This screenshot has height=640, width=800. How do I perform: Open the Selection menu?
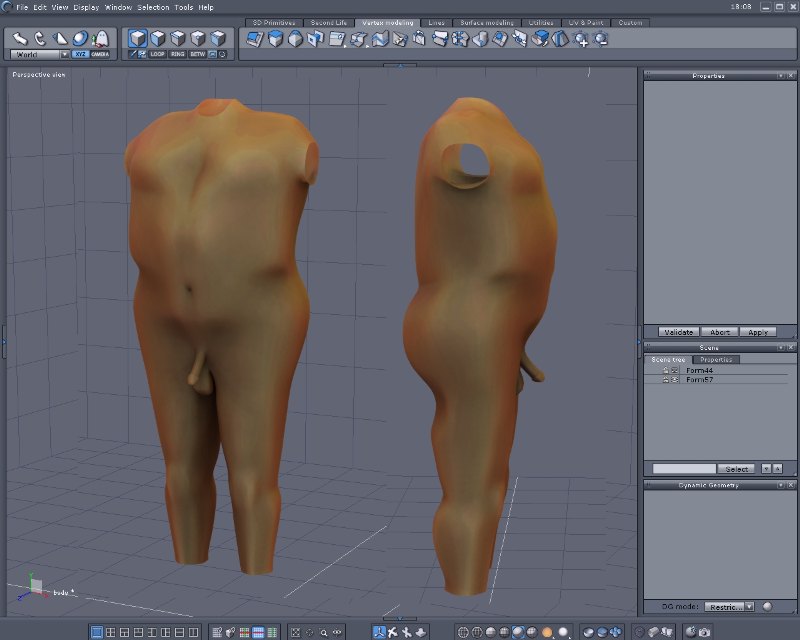click(153, 7)
